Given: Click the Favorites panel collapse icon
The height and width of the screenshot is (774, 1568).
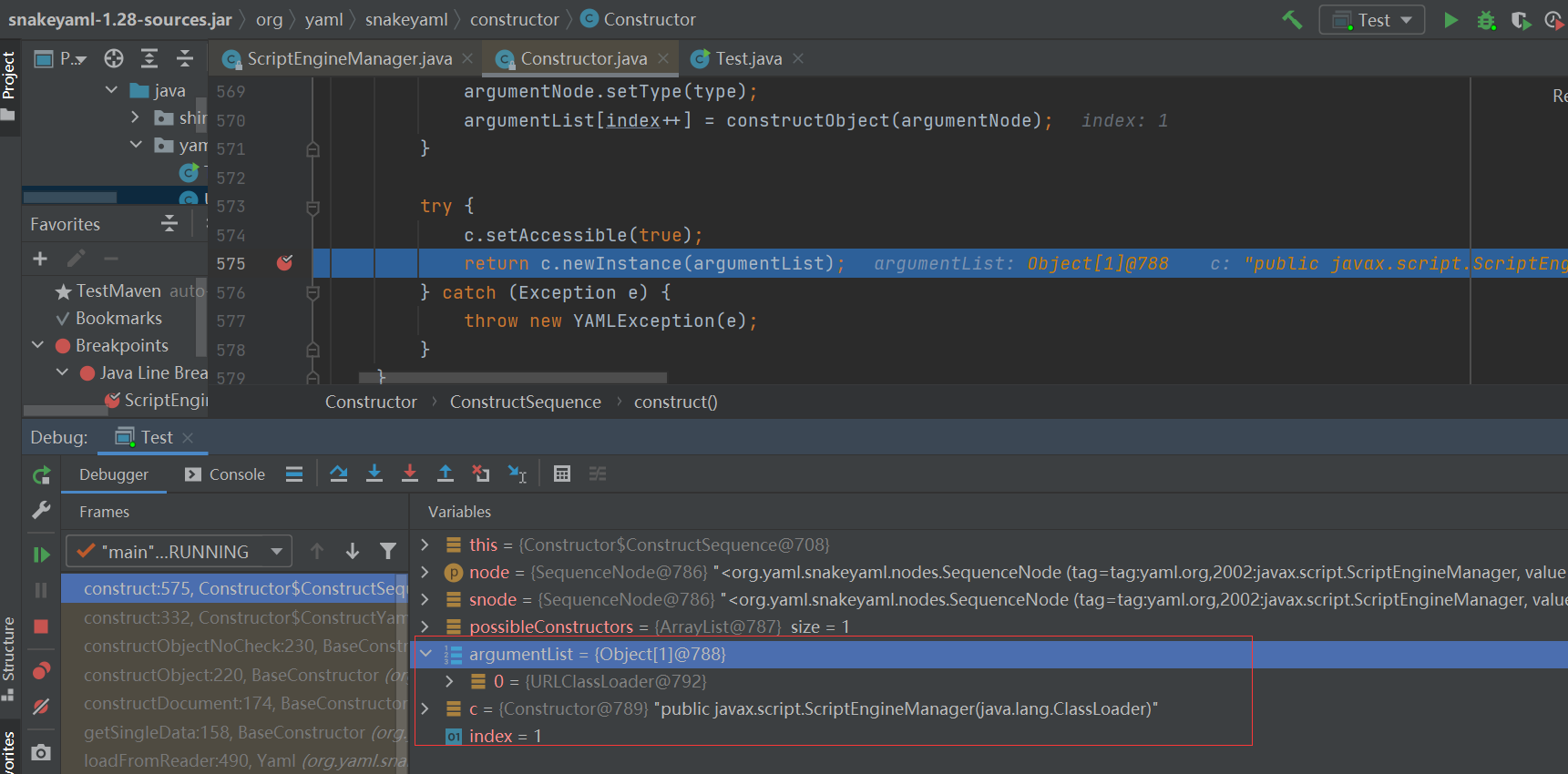Looking at the screenshot, I should click(169, 224).
